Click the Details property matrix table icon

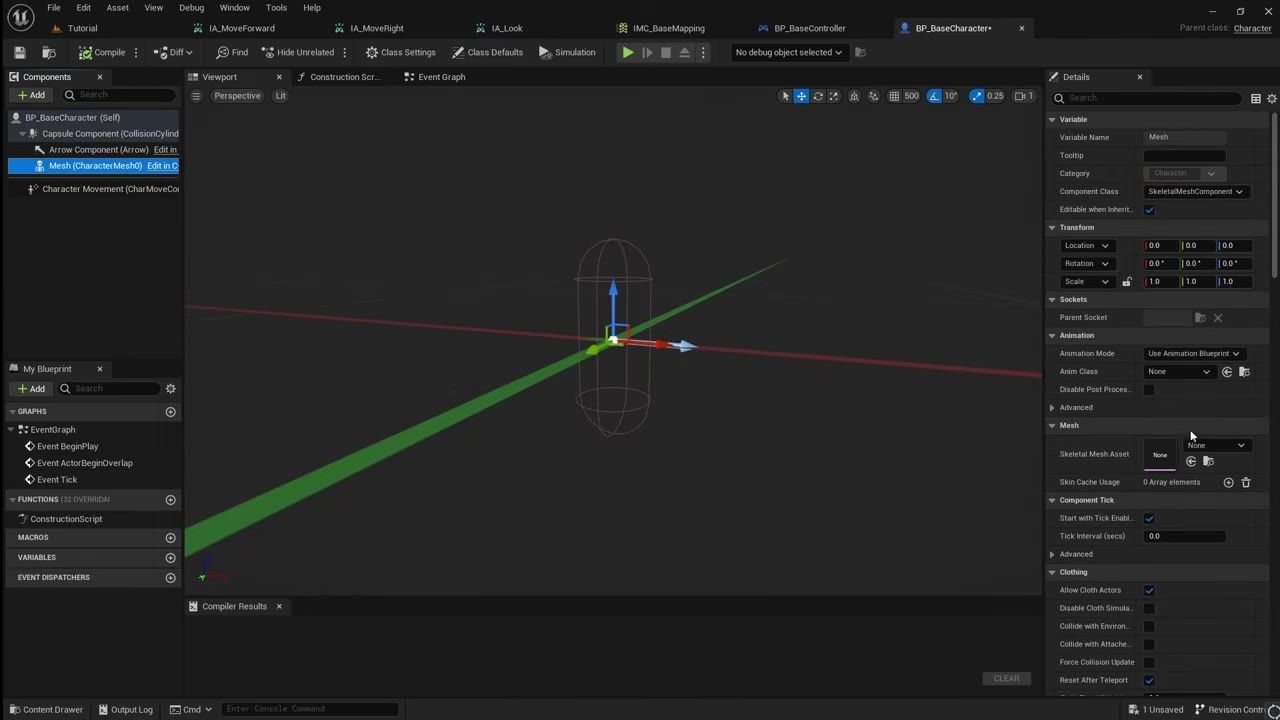click(x=1256, y=98)
